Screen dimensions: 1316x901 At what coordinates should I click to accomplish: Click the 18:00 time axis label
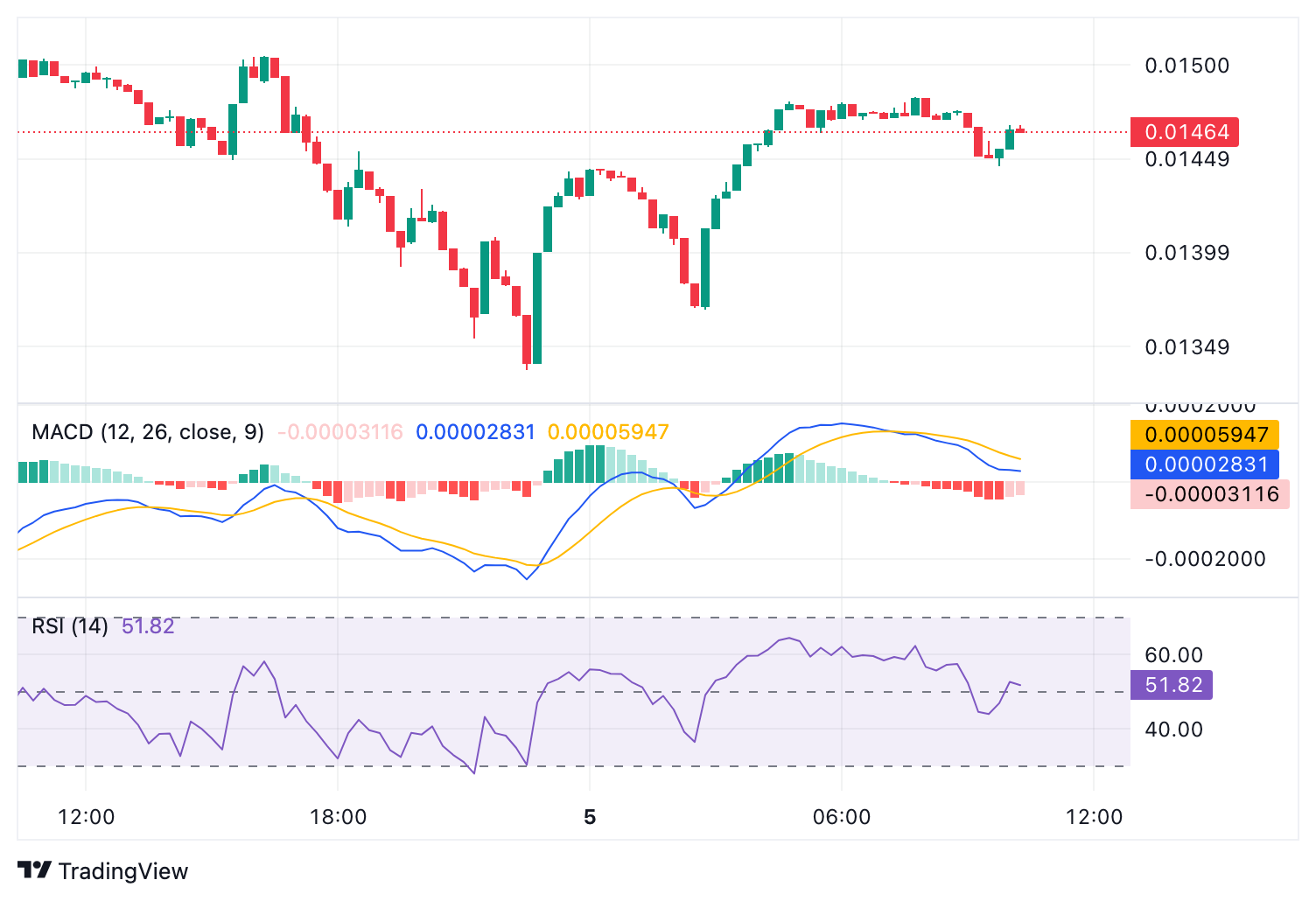[x=338, y=817]
